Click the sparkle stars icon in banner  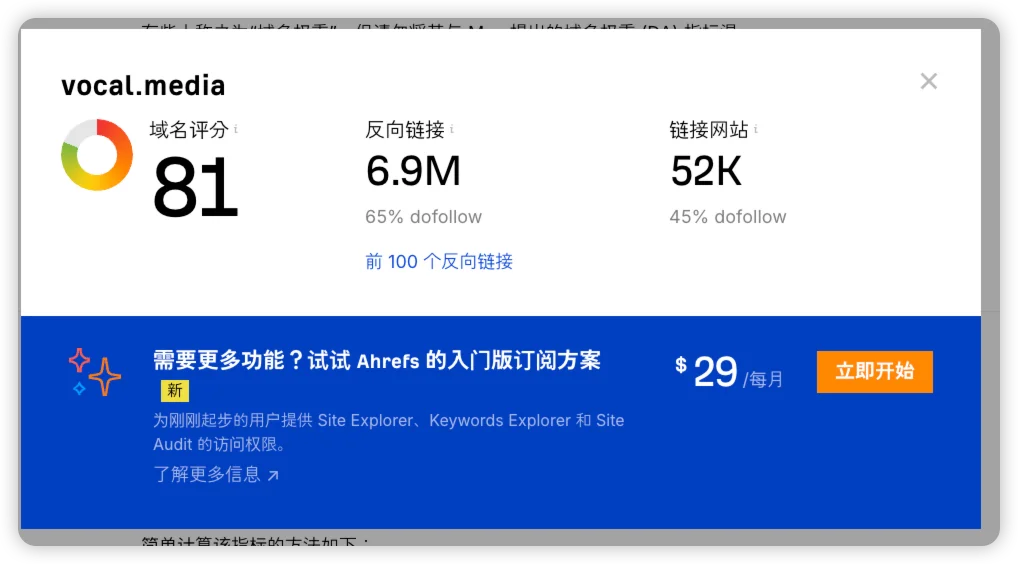(95, 372)
